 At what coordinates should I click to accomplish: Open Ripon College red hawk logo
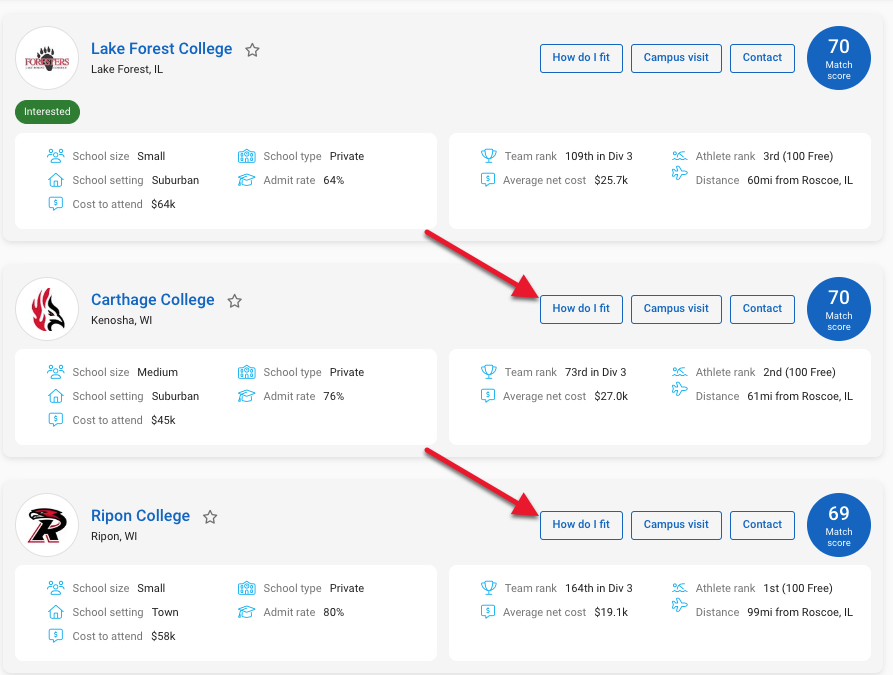tap(47, 525)
